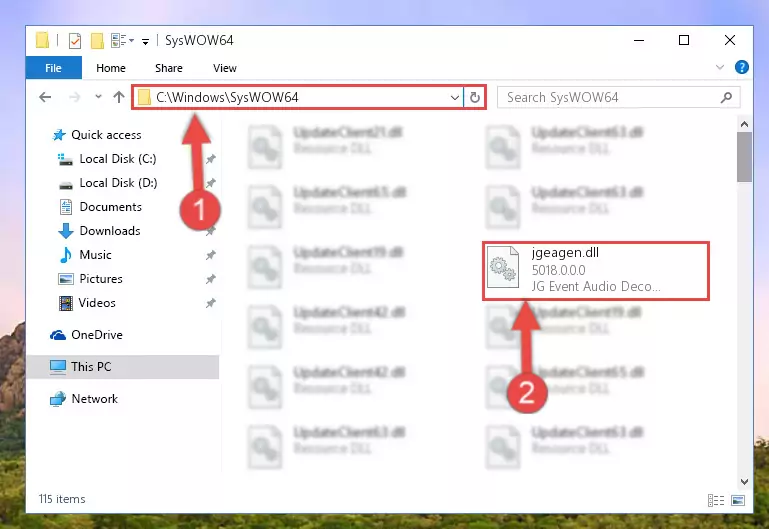Image resolution: width=769 pixels, height=529 pixels.
Task: Expand the ribbon with the chevron
Action: pyautogui.click(x=719, y=67)
